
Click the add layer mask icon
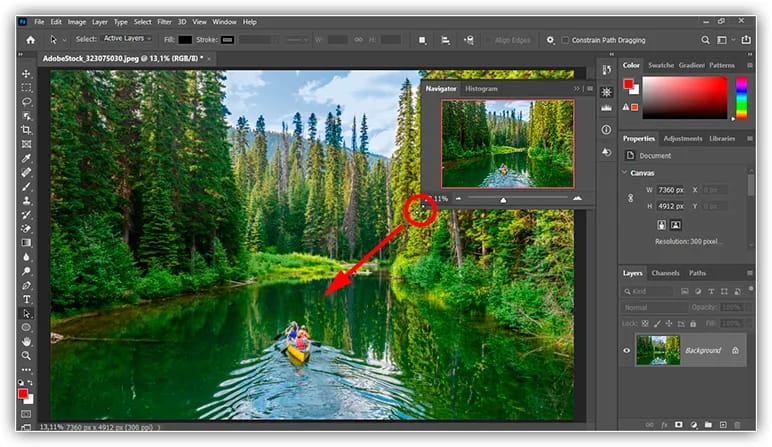pos(679,424)
